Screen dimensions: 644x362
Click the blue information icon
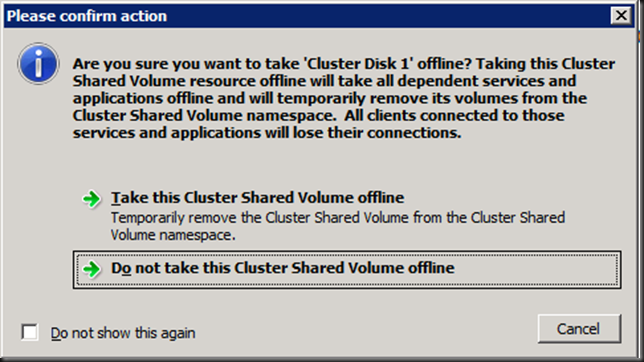[x=38, y=64]
